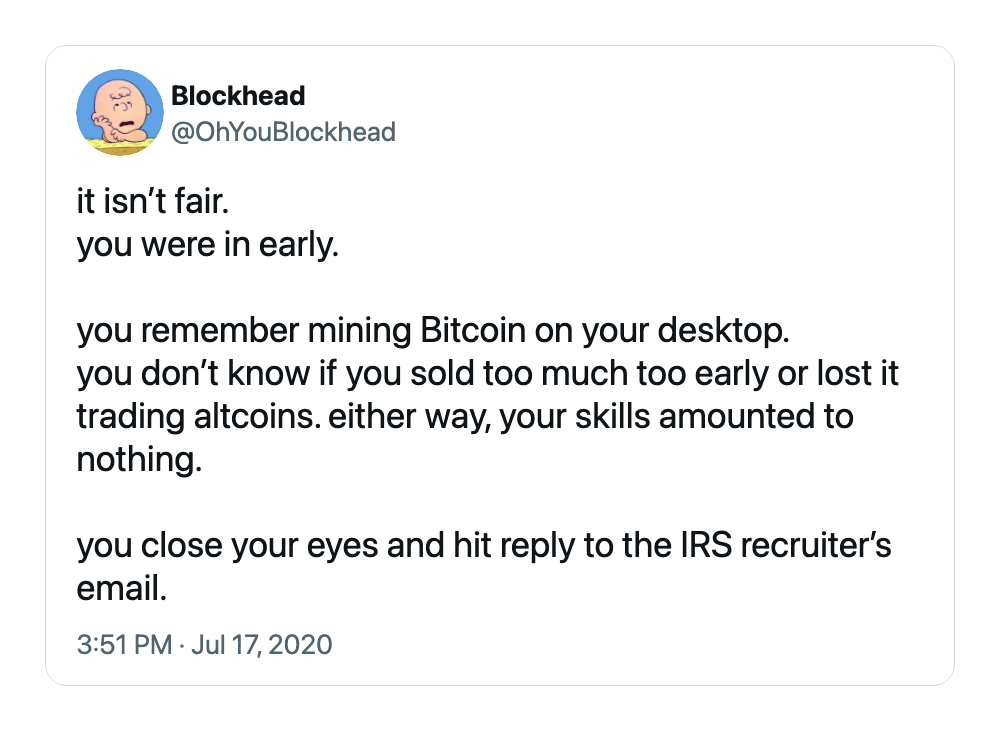
Task: Click the 3:51 PM timestamp
Action: 124,644
